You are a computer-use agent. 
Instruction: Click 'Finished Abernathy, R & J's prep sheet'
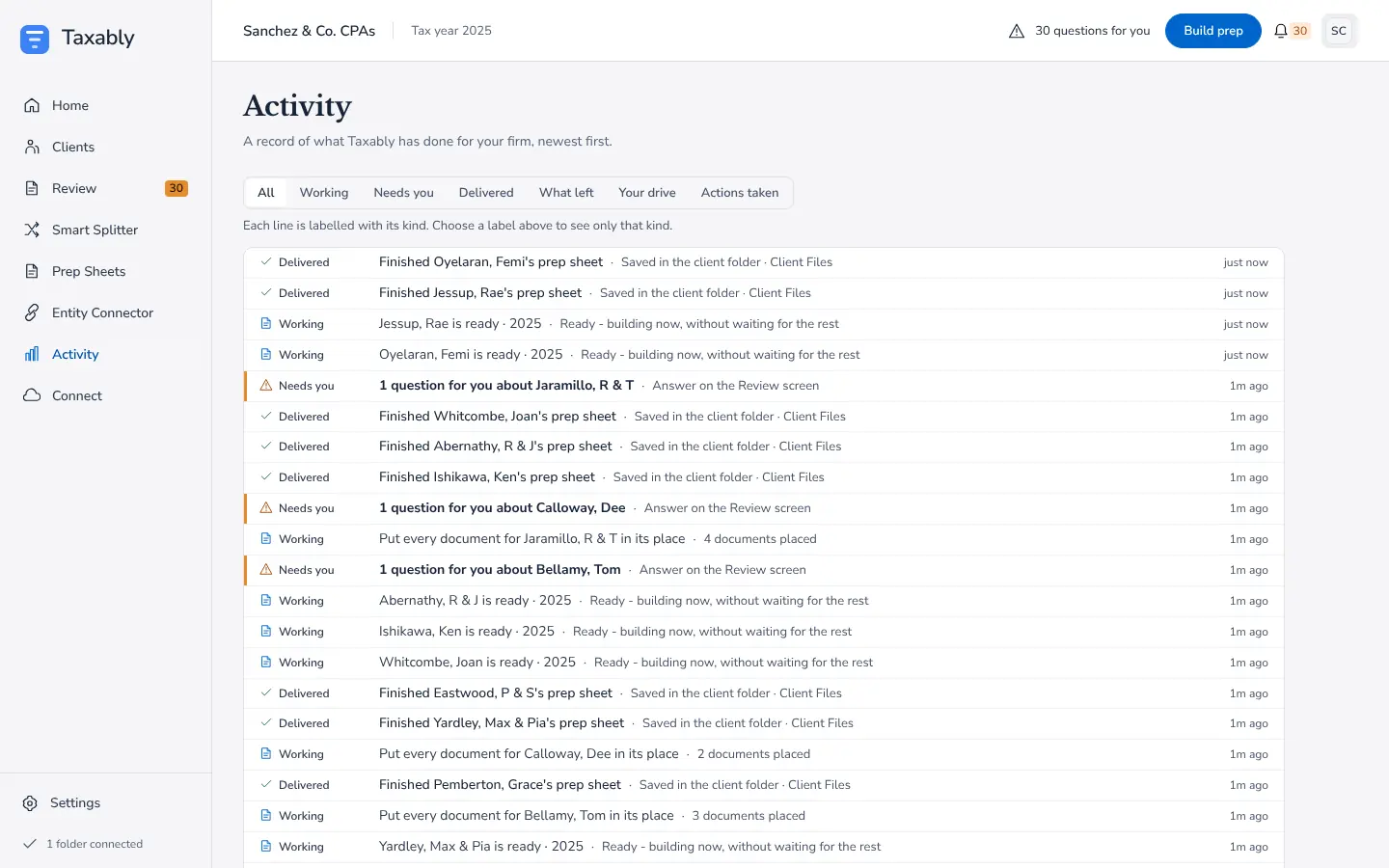[496, 446]
